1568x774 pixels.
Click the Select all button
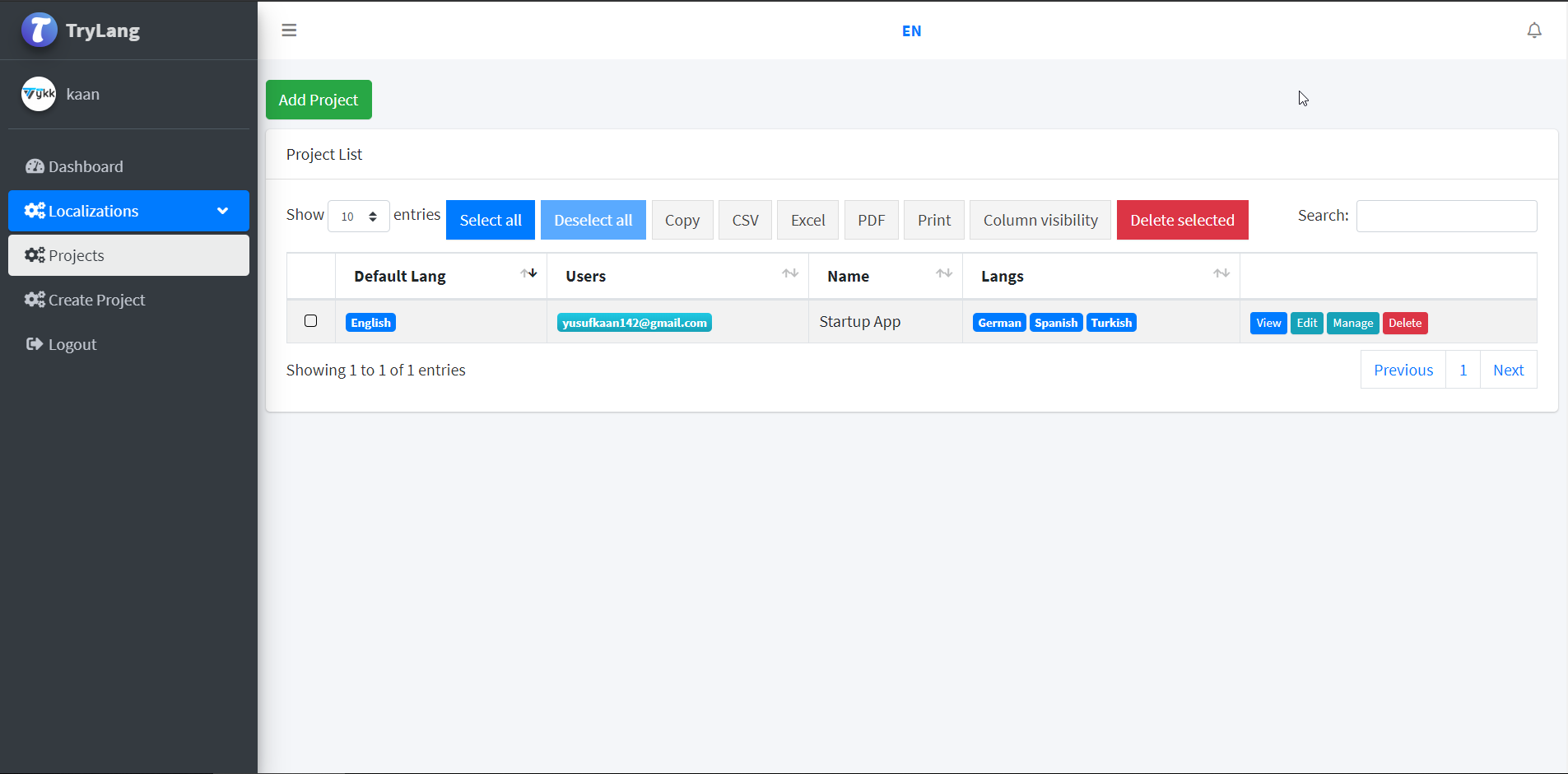click(x=491, y=220)
